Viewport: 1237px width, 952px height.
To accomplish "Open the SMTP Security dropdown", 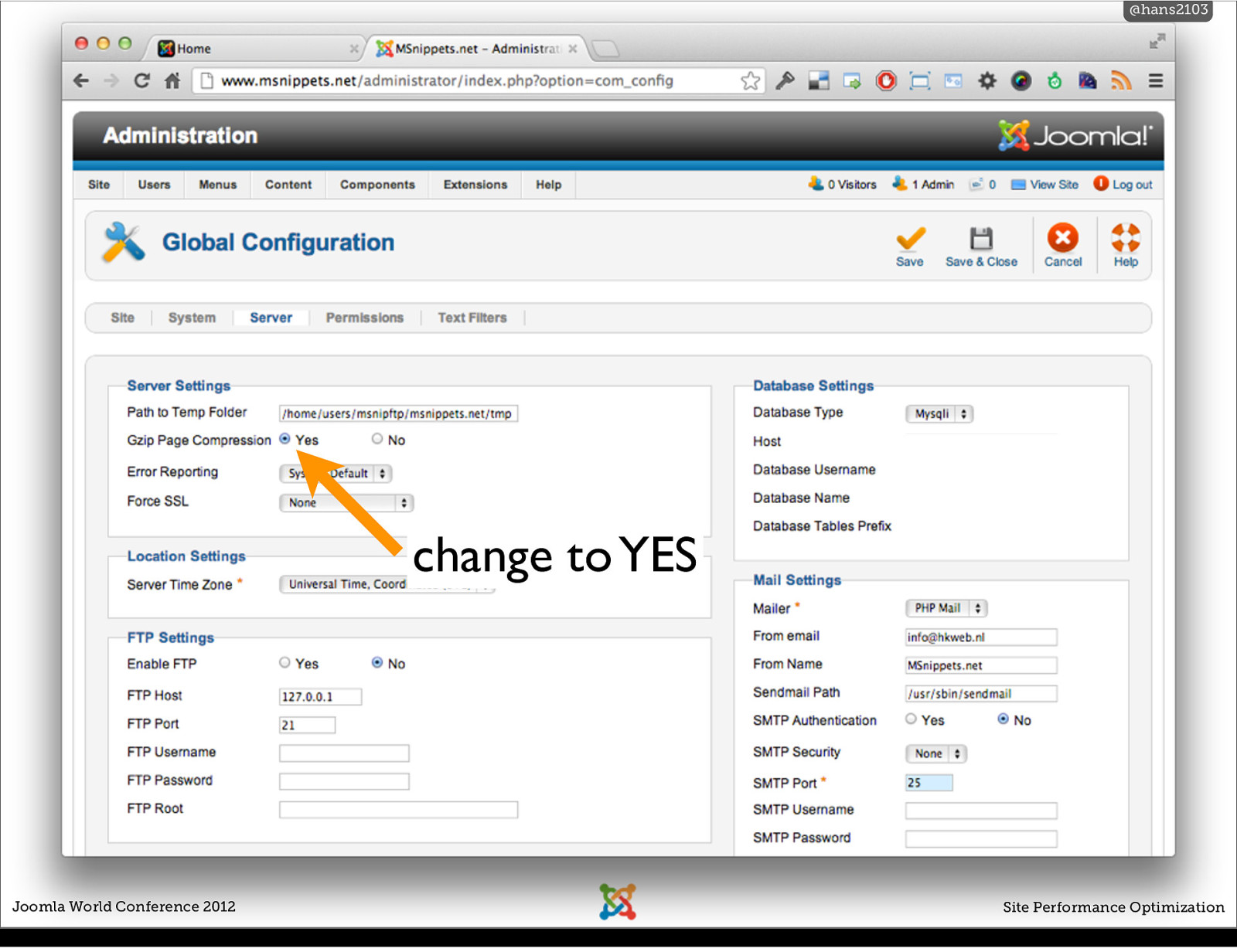I will [x=936, y=754].
